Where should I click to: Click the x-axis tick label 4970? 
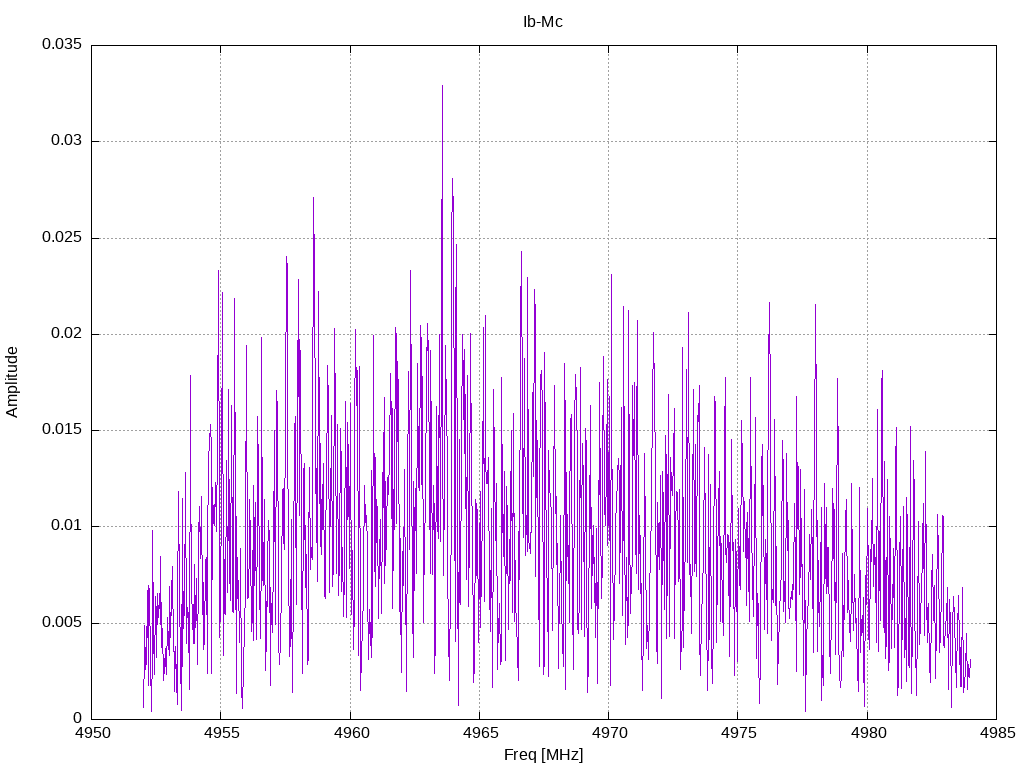point(609,733)
